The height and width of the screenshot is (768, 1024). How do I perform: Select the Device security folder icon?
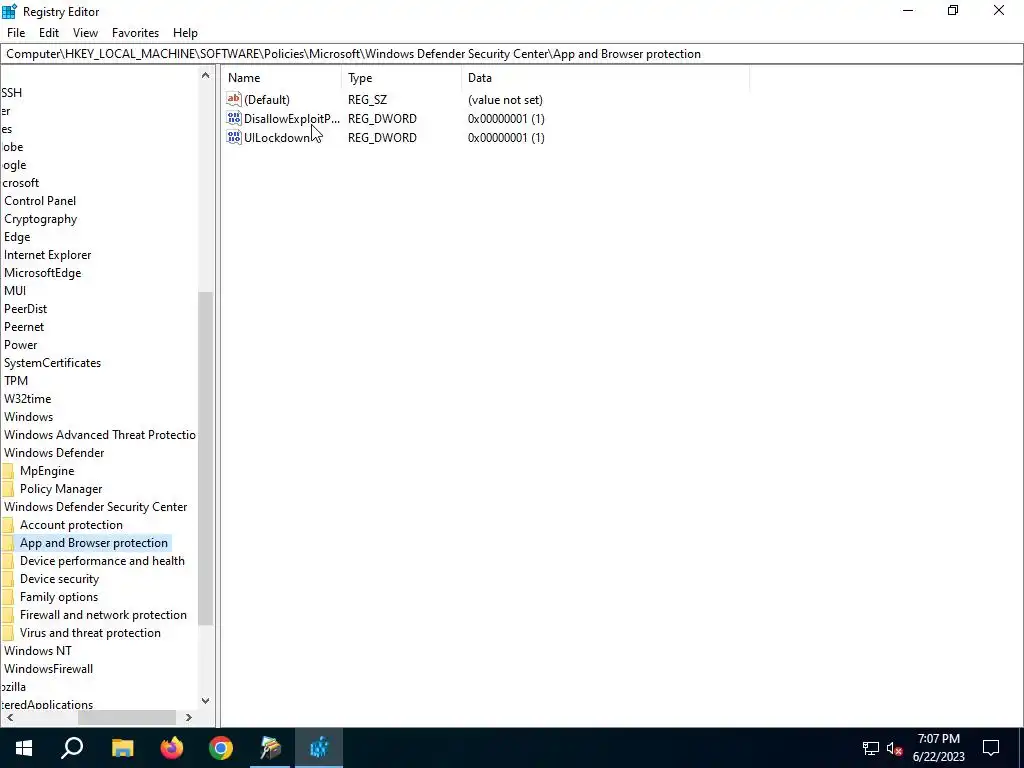(x=8, y=579)
